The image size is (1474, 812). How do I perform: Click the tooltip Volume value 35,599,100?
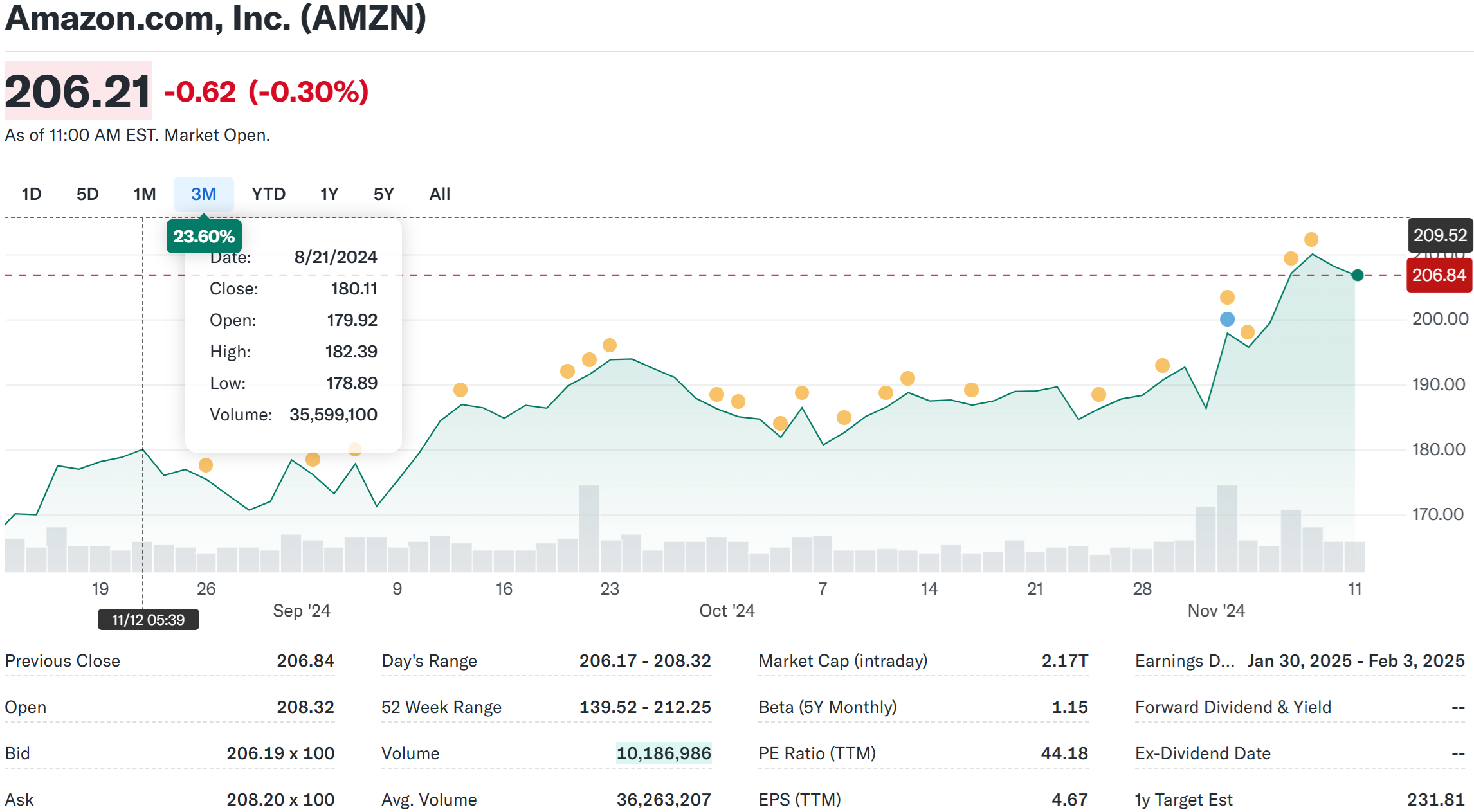333,415
